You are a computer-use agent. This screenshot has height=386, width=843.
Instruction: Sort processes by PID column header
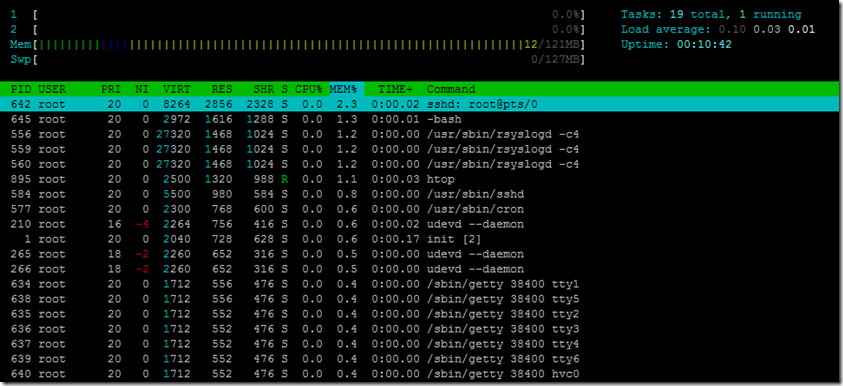[x=21, y=89]
